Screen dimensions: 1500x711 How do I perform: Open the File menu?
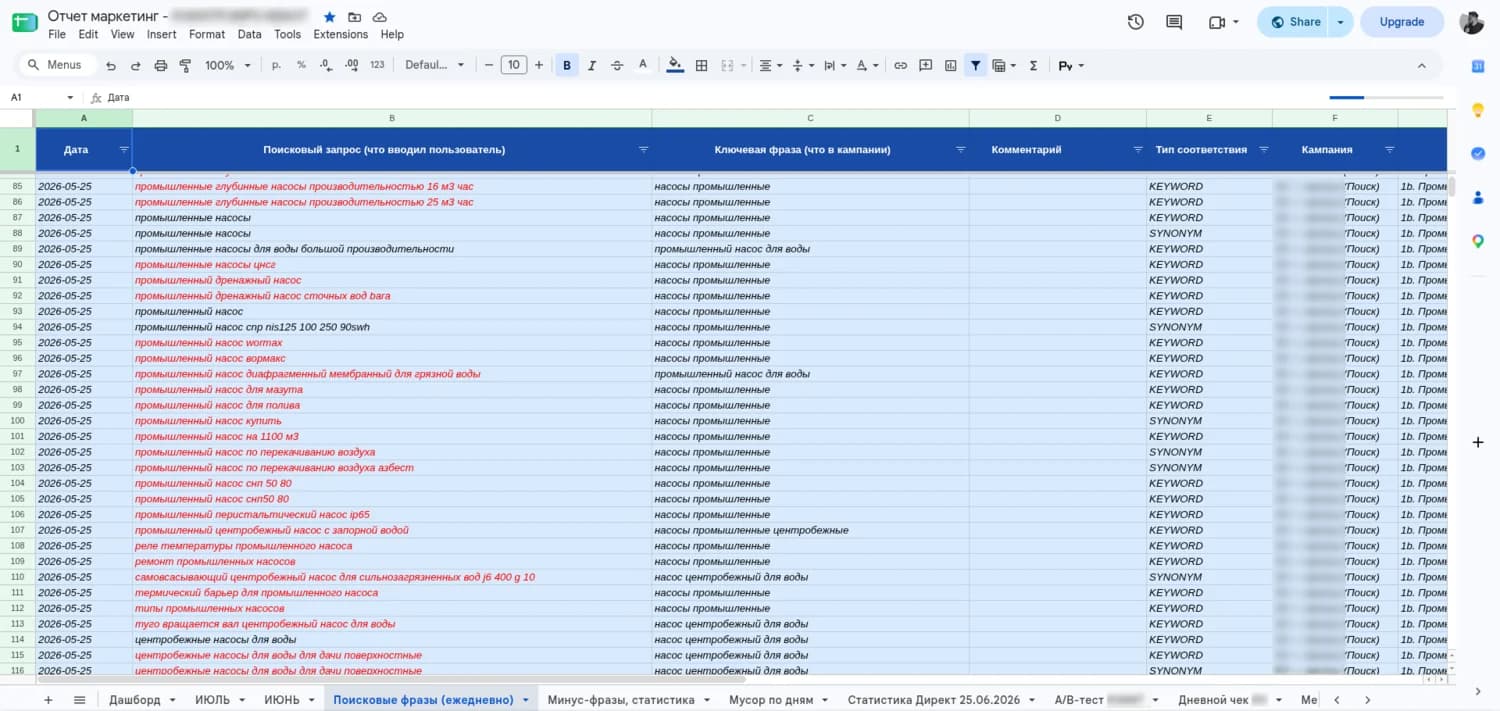[x=57, y=34]
